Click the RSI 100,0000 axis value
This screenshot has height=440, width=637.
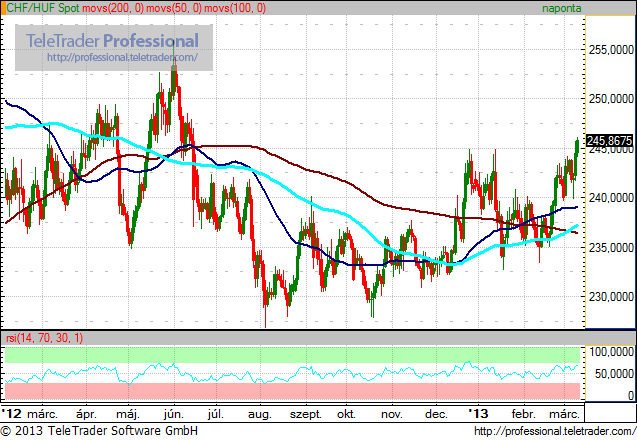[x=611, y=352]
